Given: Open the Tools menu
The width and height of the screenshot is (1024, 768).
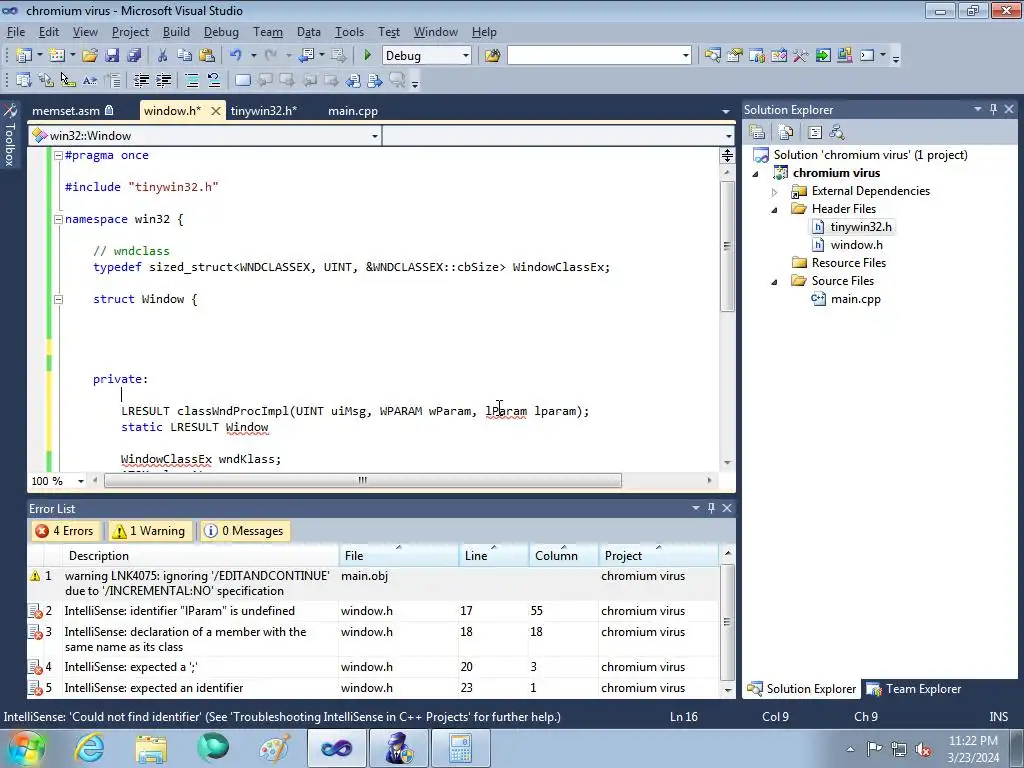Looking at the screenshot, I should [x=349, y=32].
